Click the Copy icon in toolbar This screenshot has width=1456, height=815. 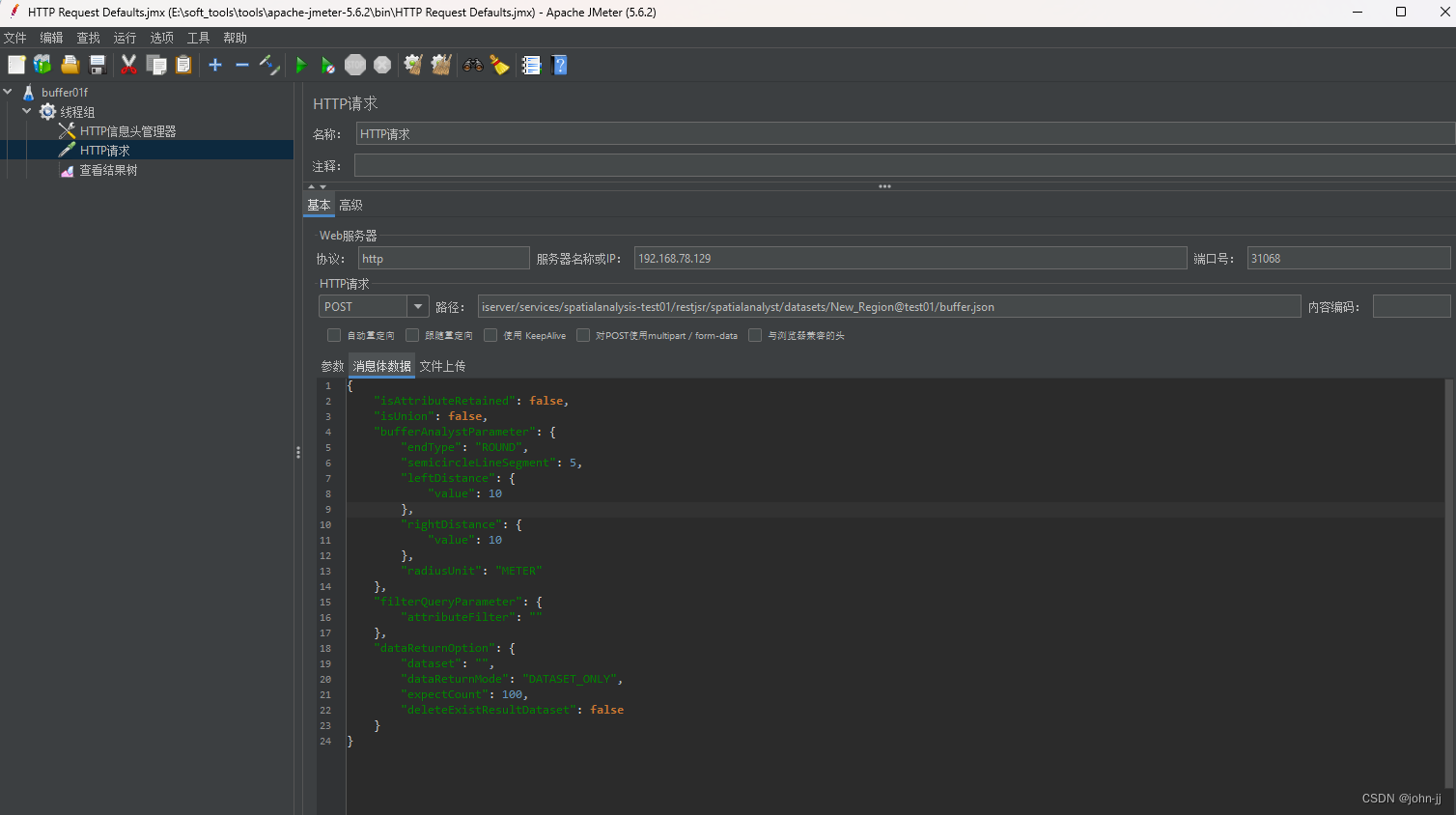(156, 65)
